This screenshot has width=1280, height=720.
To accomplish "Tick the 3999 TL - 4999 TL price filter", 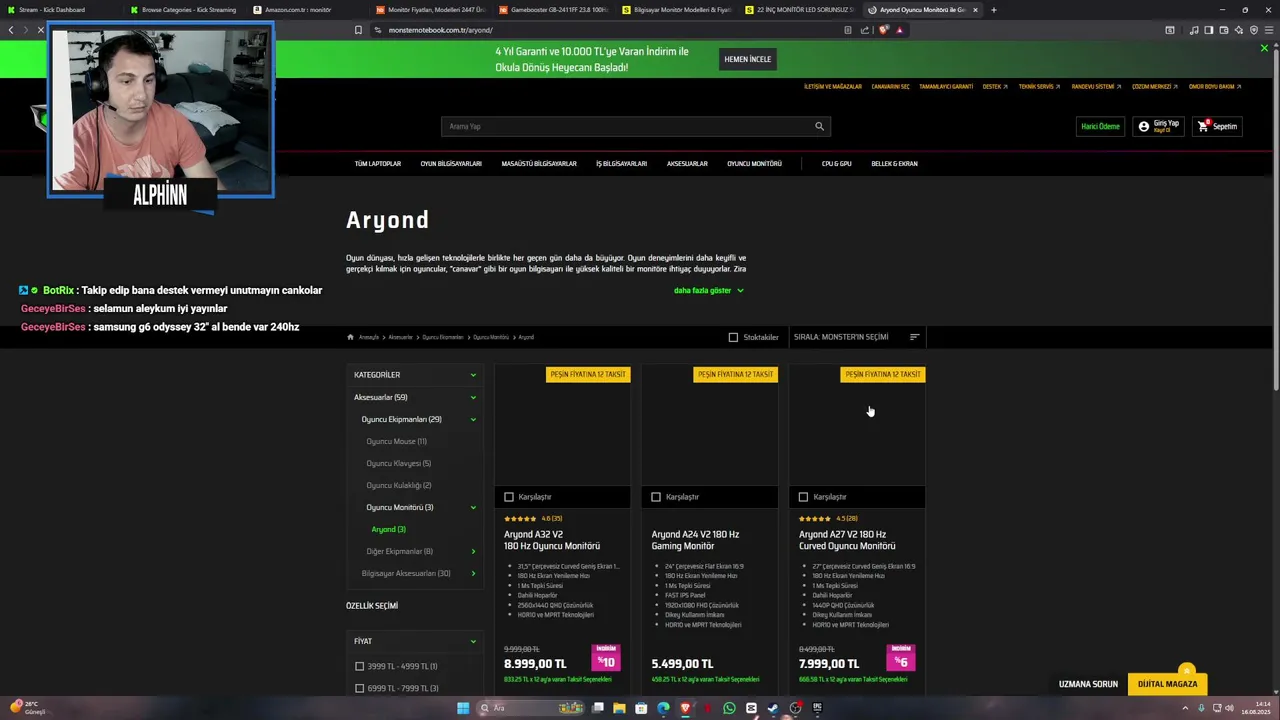I will [360, 666].
